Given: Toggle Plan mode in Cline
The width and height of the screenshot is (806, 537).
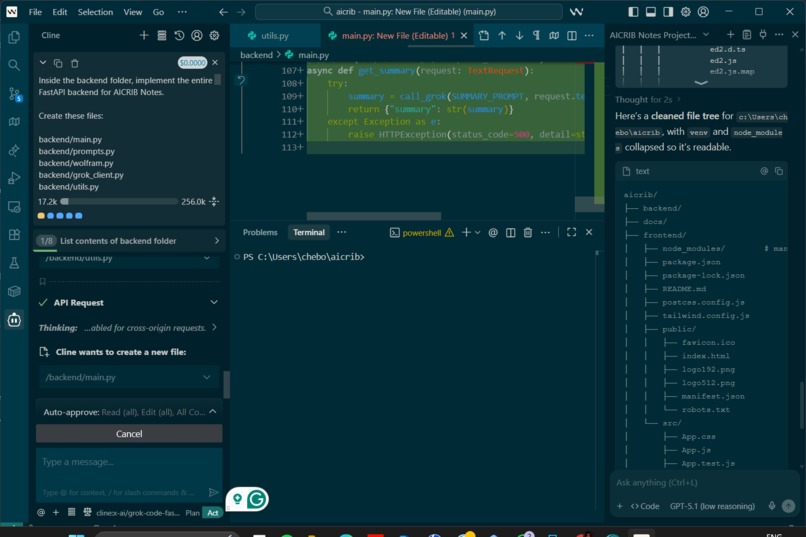Looking at the screenshot, I should pyautogui.click(x=192, y=513).
